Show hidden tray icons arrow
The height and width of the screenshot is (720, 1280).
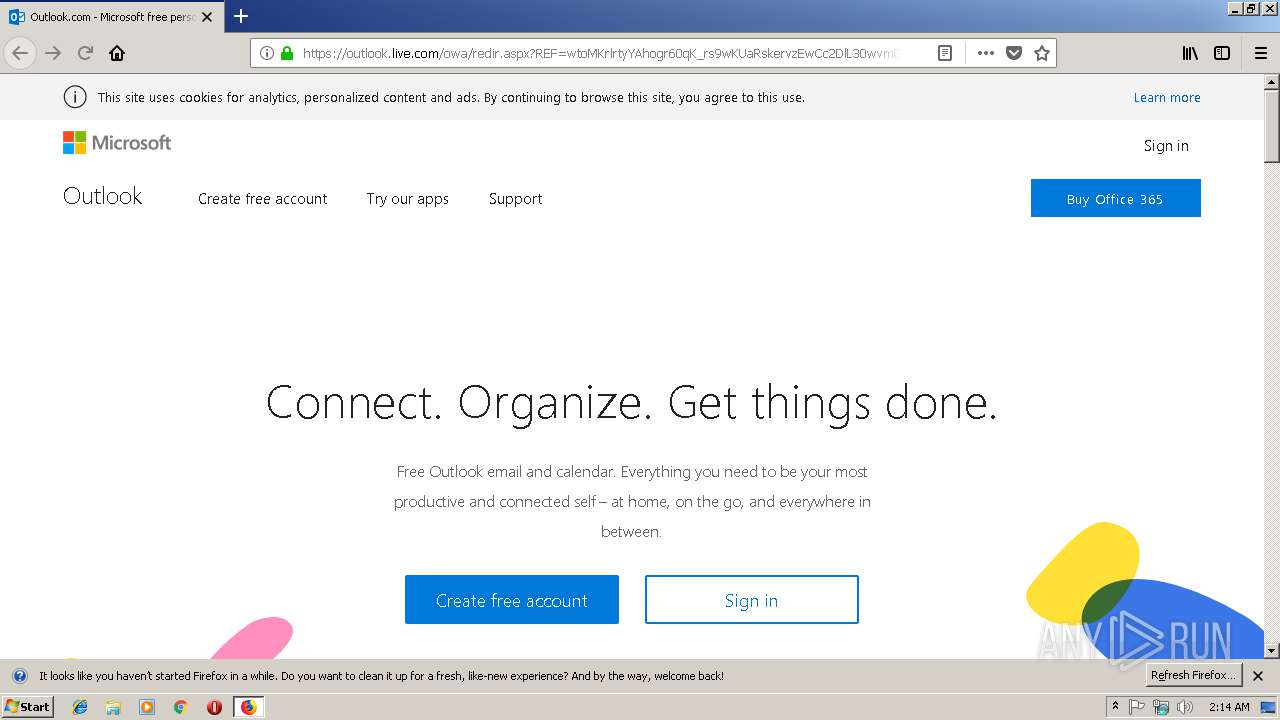tap(1116, 707)
